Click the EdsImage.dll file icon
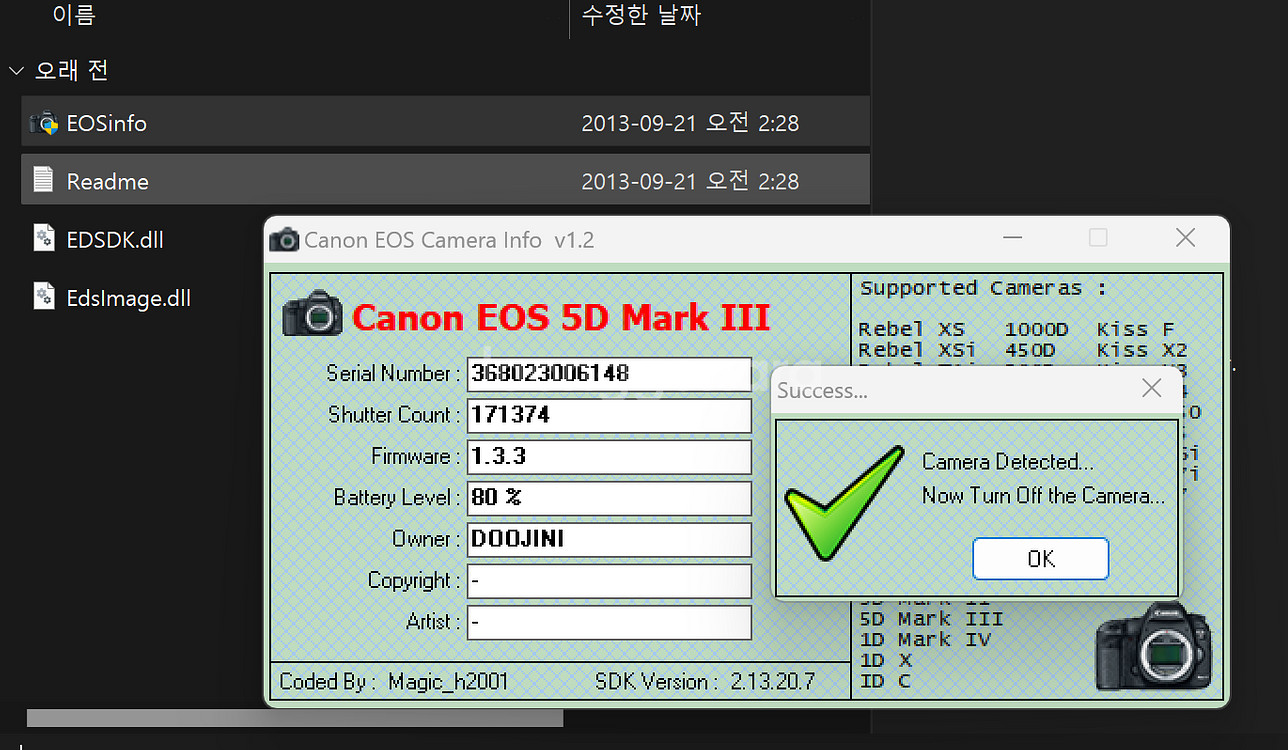1288x750 pixels. (x=44, y=297)
